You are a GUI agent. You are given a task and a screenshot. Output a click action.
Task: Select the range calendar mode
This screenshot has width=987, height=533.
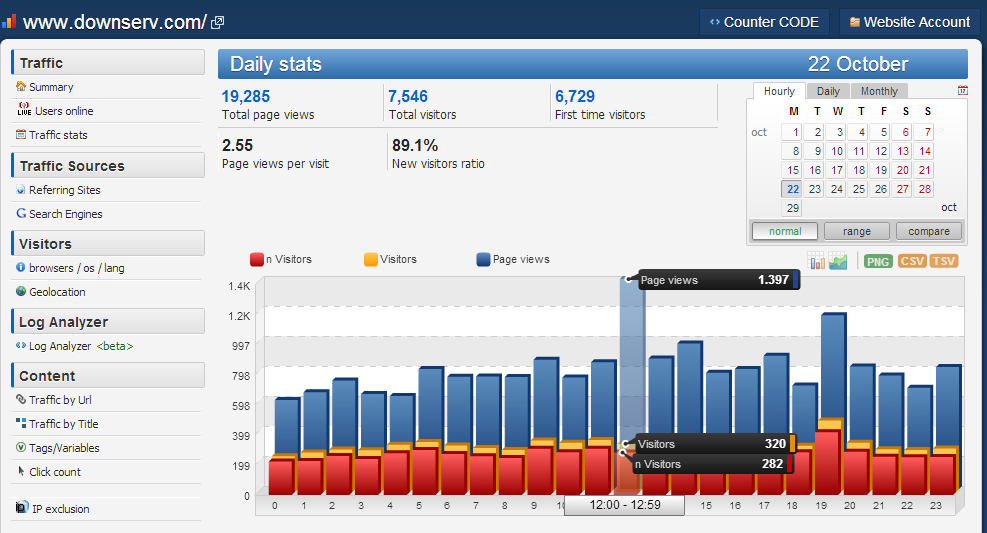[857, 232]
